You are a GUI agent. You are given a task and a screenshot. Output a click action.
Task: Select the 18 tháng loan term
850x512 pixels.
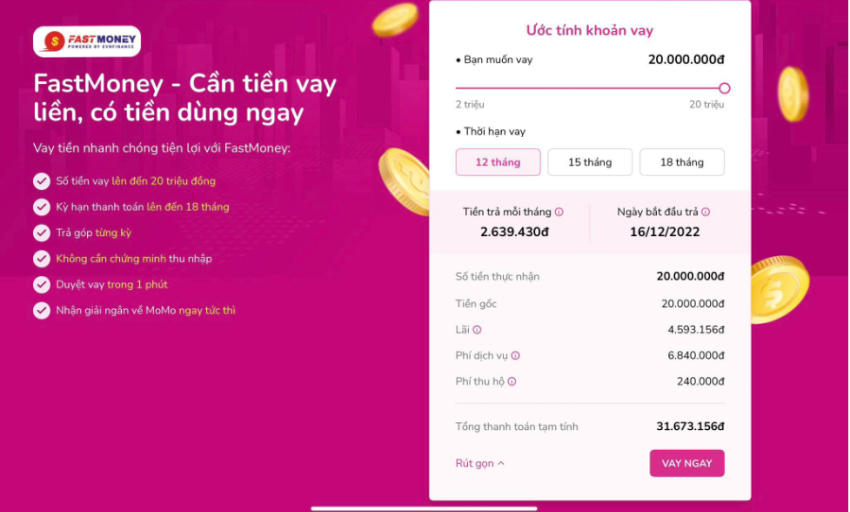pos(682,162)
